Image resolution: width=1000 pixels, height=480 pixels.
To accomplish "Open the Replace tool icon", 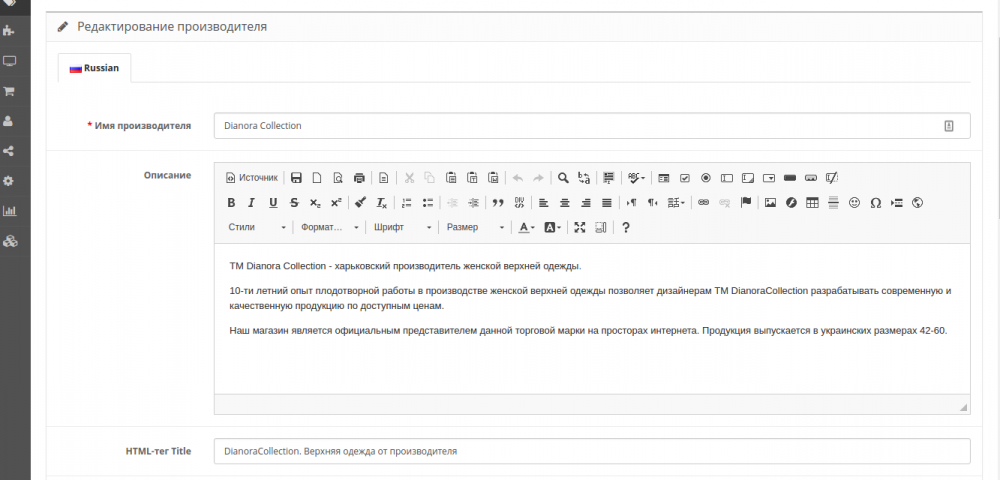I will [x=584, y=178].
